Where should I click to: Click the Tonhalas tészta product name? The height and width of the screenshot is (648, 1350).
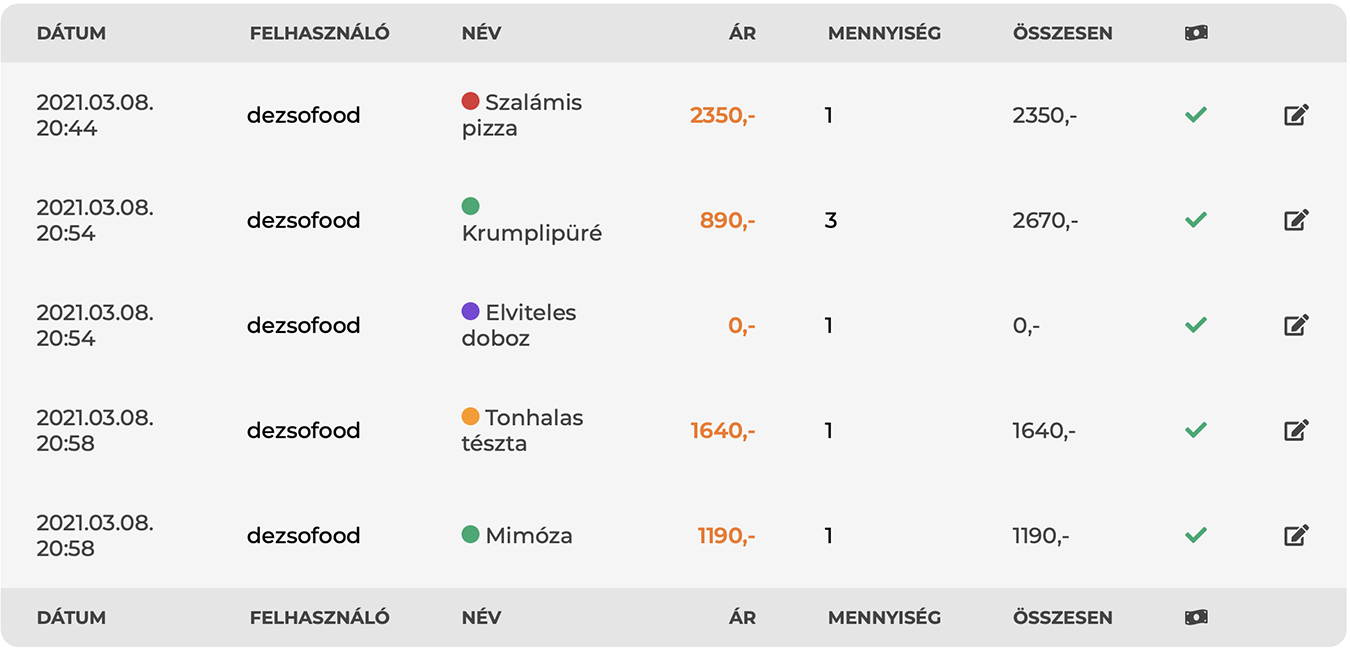click(x=522, y=430)
